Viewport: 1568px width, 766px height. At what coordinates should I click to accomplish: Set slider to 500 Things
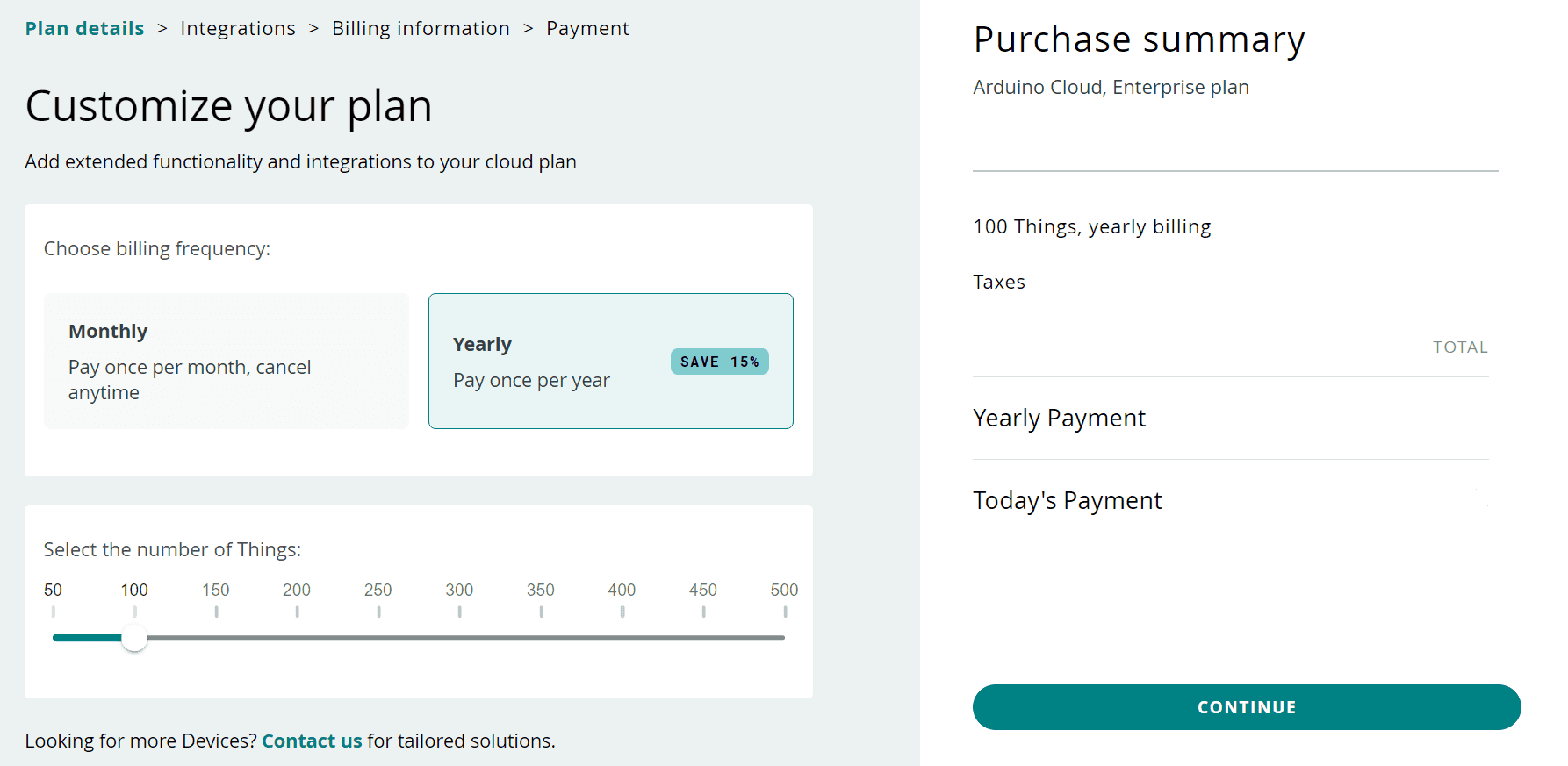click(x=784, y=638)
